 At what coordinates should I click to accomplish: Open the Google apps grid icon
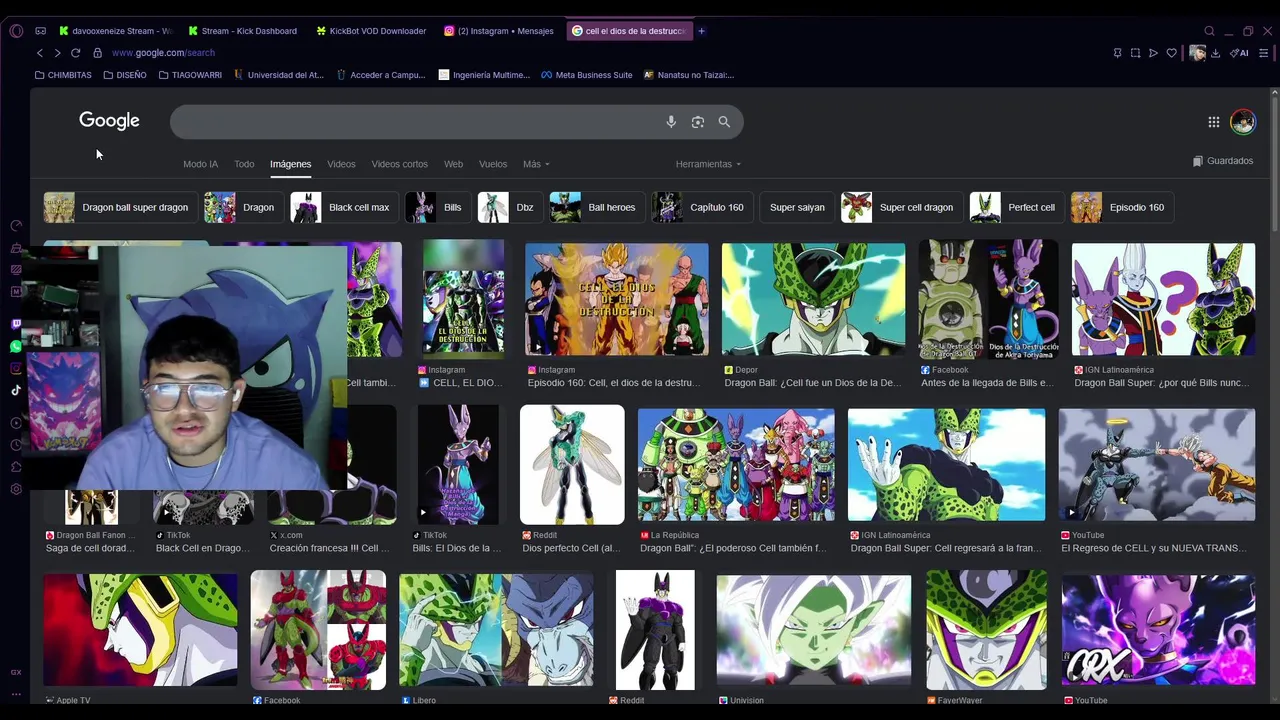[1213, 122]
